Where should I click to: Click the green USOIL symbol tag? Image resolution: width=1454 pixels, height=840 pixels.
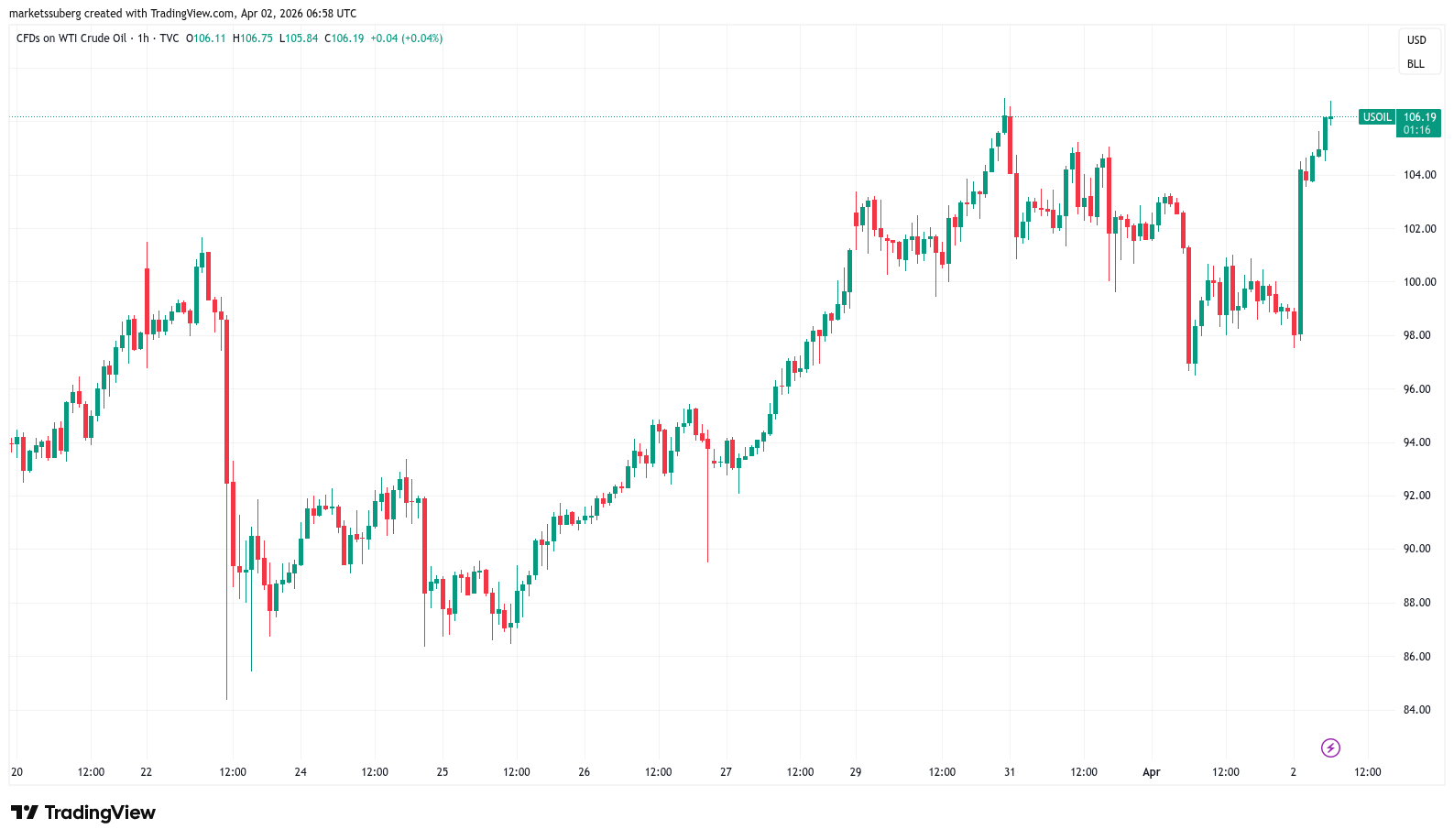(1376, 117)
